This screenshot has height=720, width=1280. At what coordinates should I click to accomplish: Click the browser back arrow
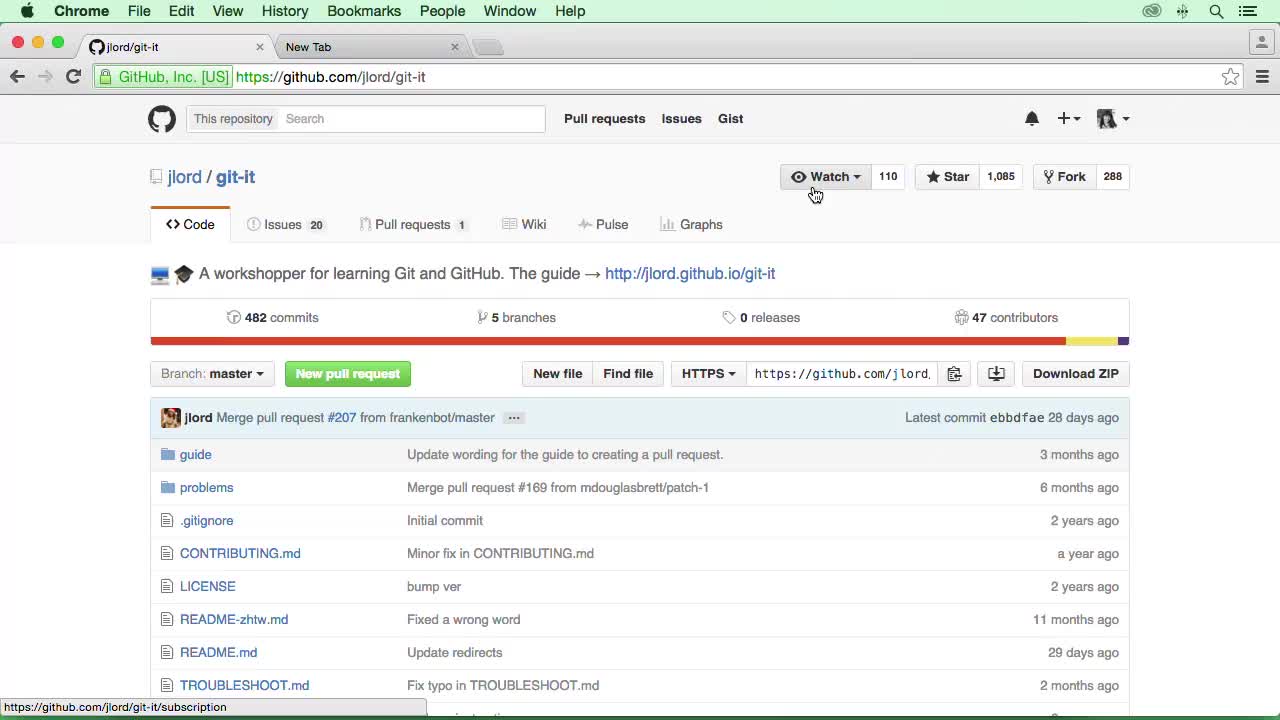coord(17,77)
